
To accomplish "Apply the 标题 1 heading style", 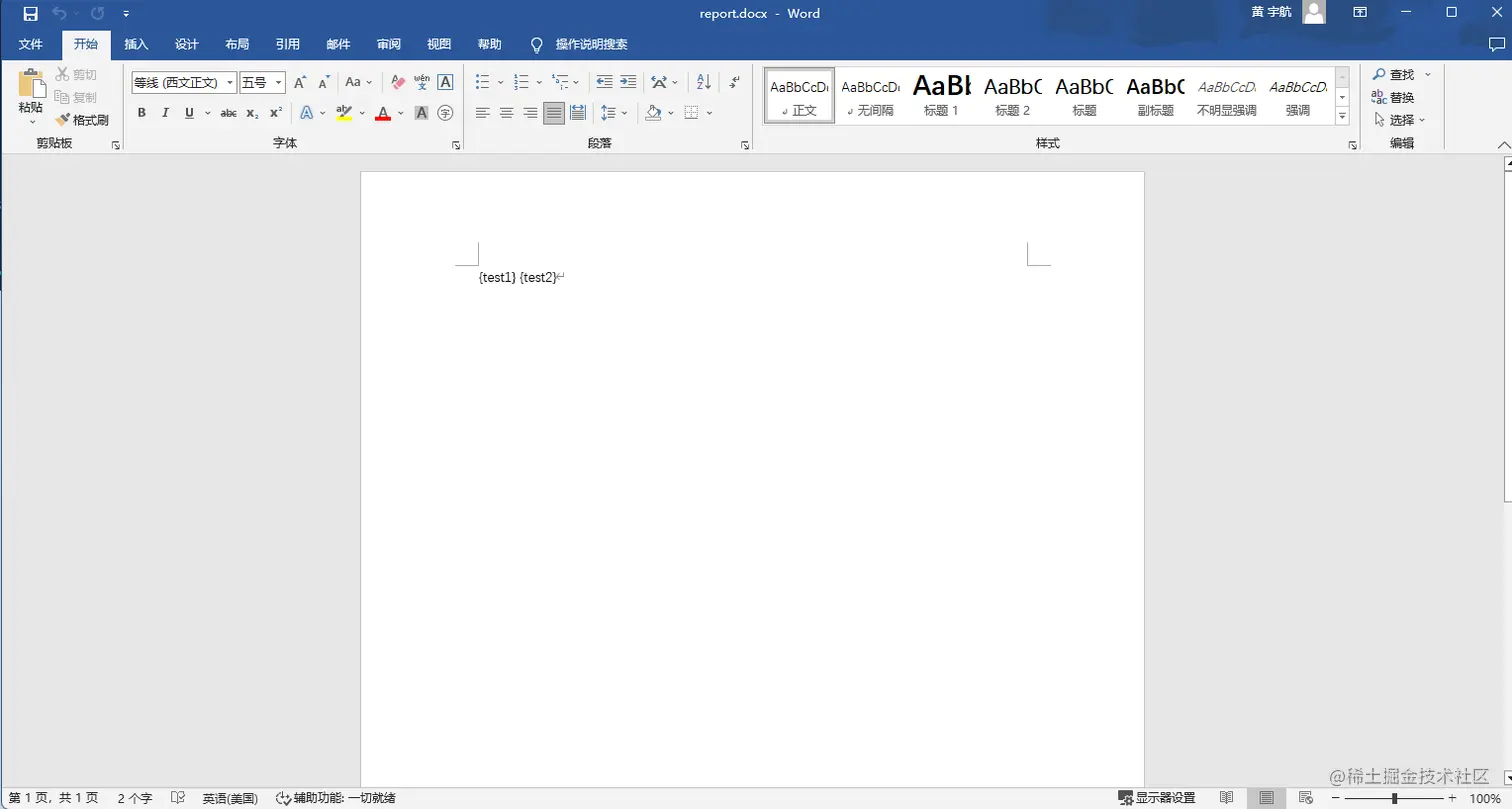I will pyautogui.click(x=942, y=95).
